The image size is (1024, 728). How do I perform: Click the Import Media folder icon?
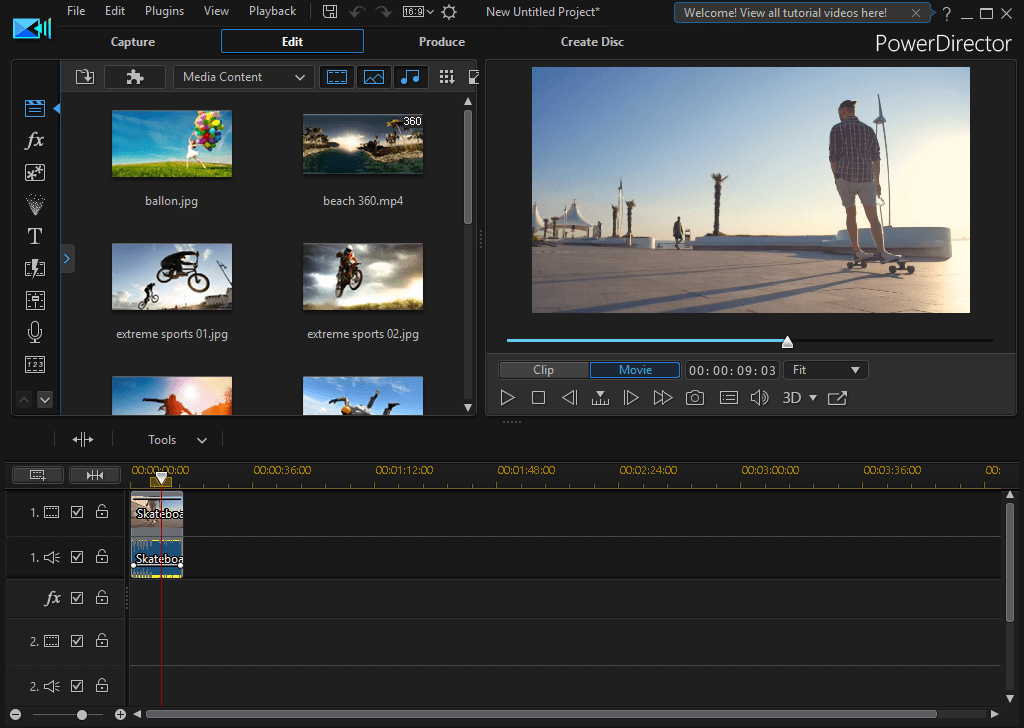click(84, 77)
